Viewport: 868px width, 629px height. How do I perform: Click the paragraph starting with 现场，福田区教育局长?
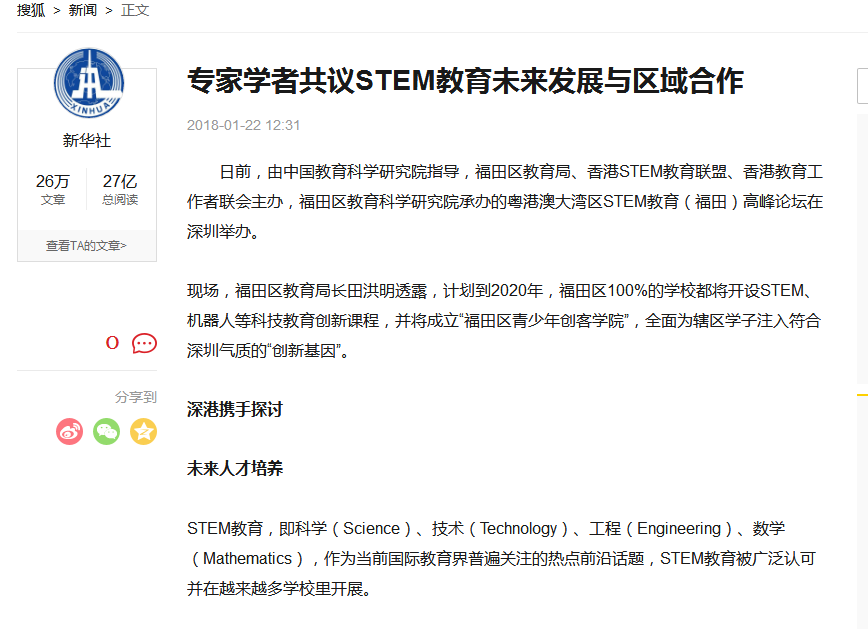click(x=504, y=321)
